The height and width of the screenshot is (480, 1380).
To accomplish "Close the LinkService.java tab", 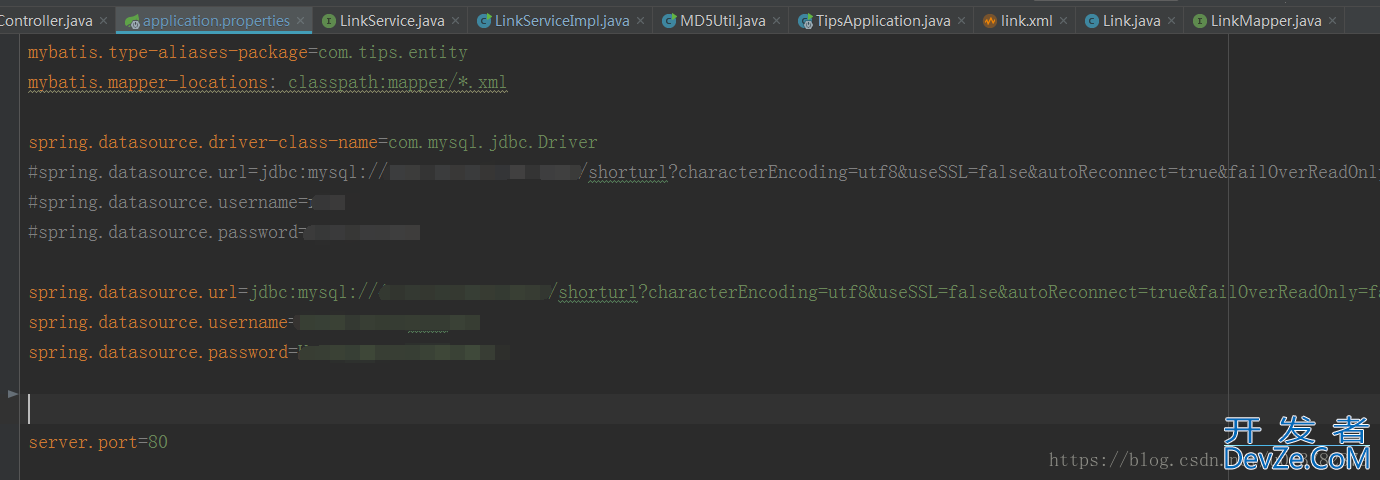I will click(x=455, y=21).
